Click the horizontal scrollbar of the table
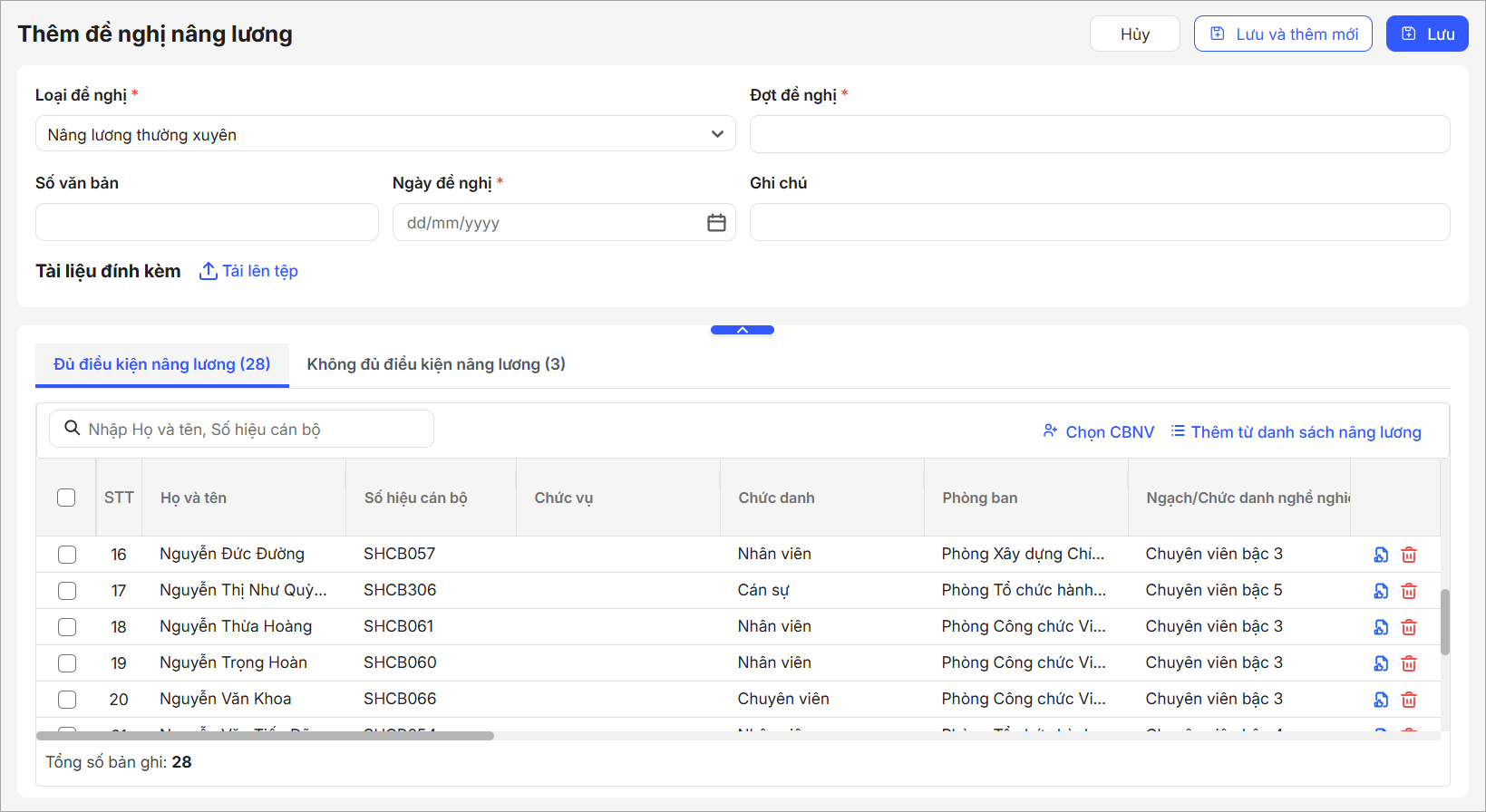 pos(265,736)
